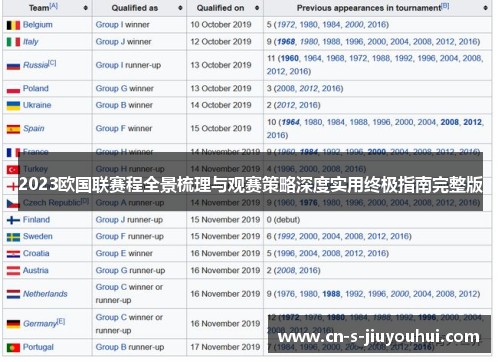
Task: Open the Spain team link
Action: point(34,128)
